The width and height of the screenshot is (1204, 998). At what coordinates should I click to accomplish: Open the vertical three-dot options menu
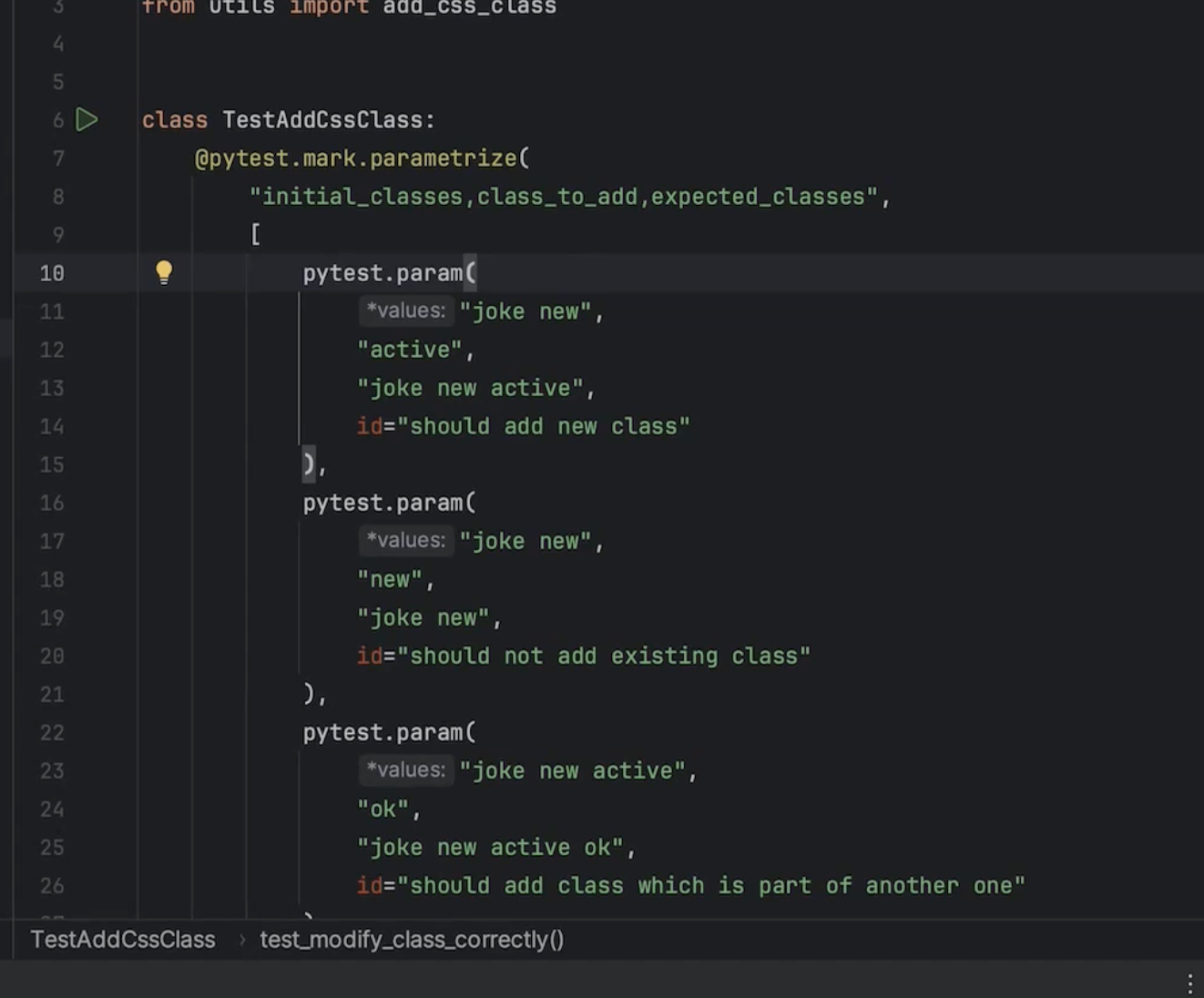(1189, 983)
